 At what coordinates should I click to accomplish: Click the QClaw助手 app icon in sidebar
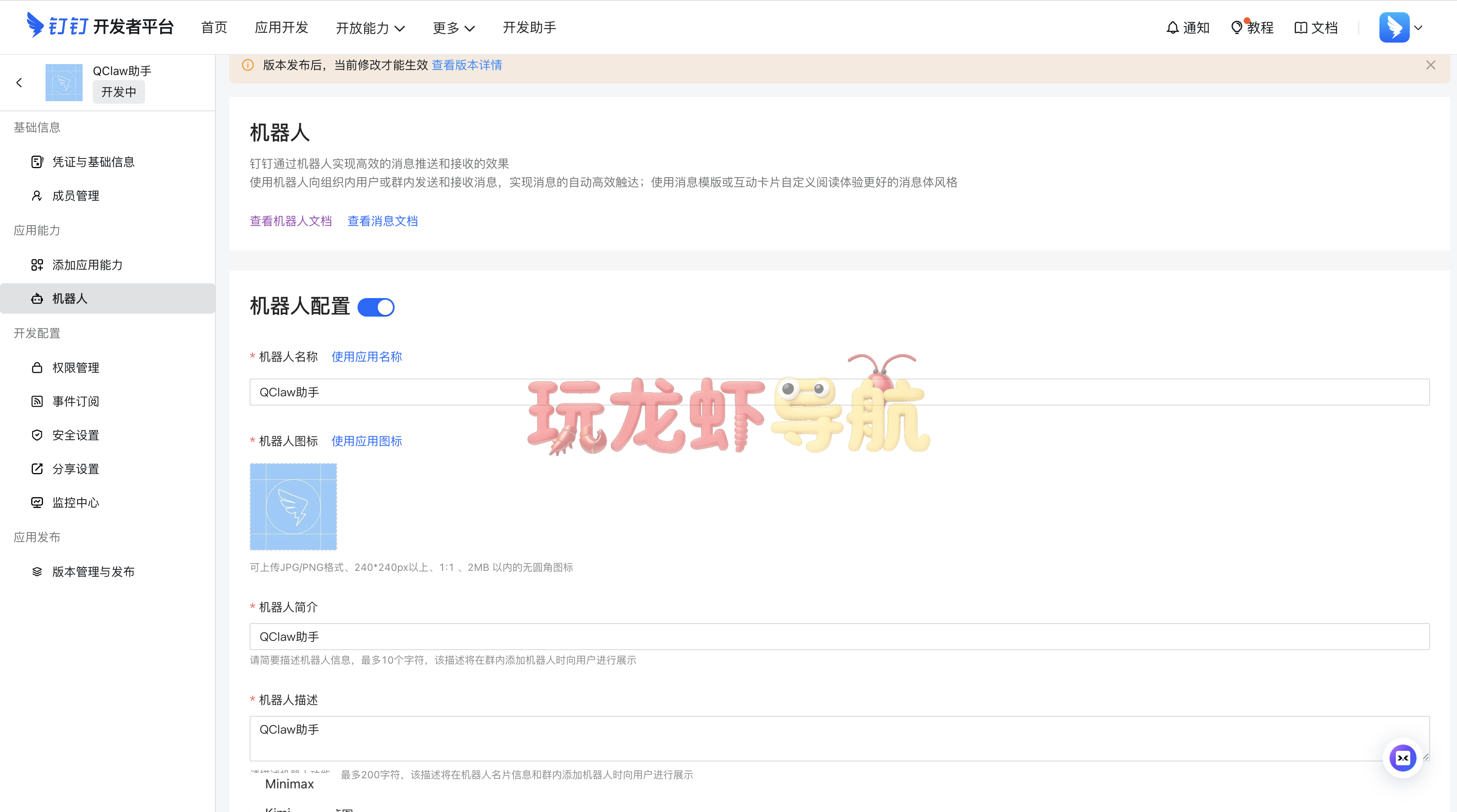(64, 83)
